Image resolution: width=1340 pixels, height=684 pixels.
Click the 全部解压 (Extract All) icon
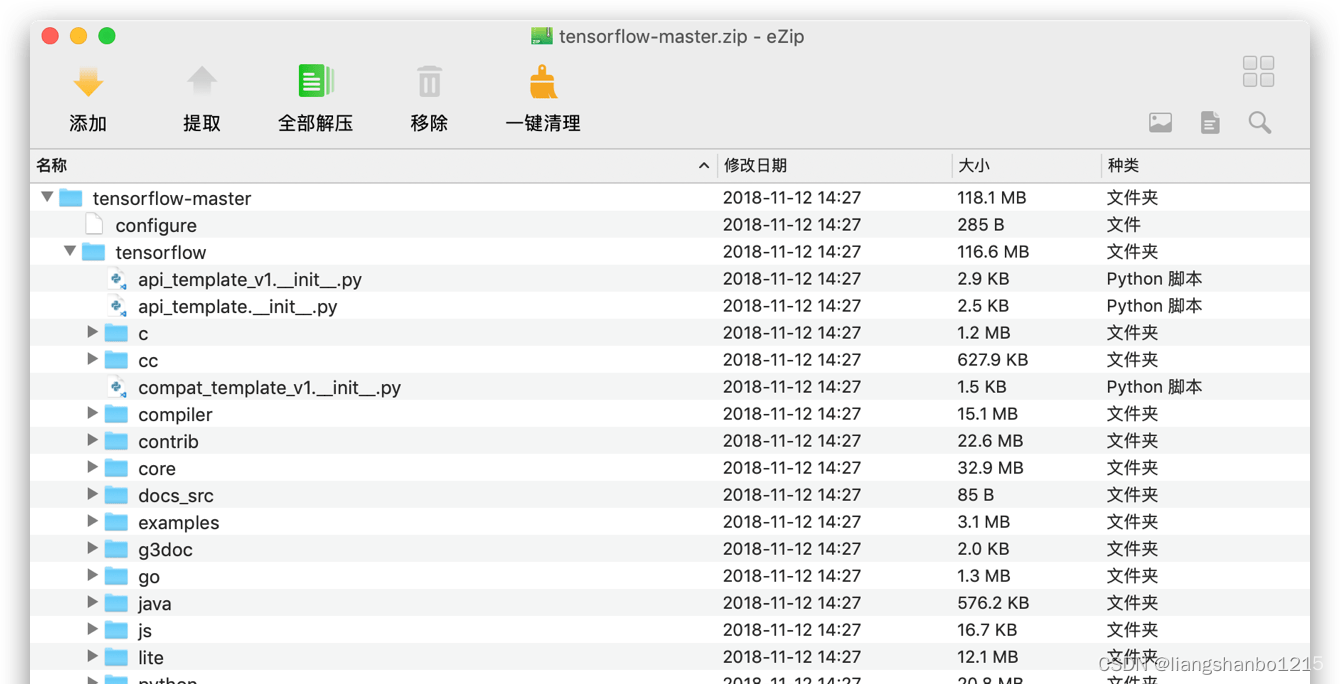click(316, 82)
